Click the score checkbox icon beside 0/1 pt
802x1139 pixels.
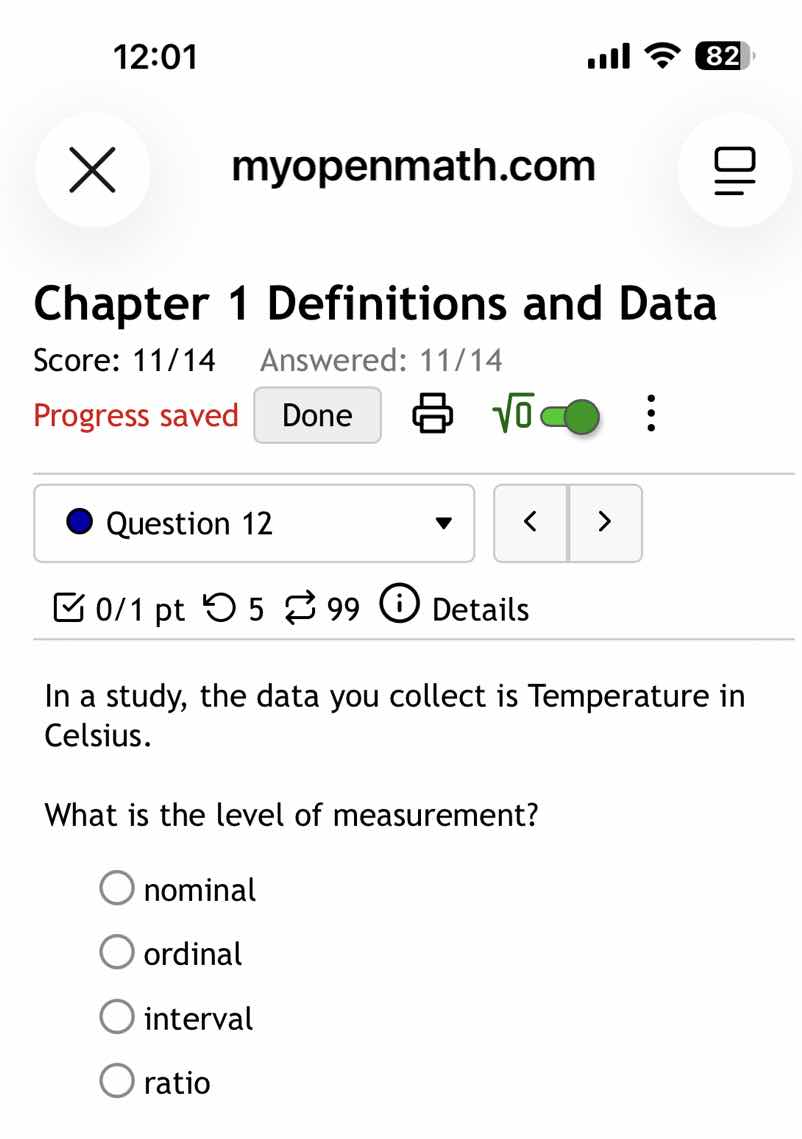click(68, 606)
